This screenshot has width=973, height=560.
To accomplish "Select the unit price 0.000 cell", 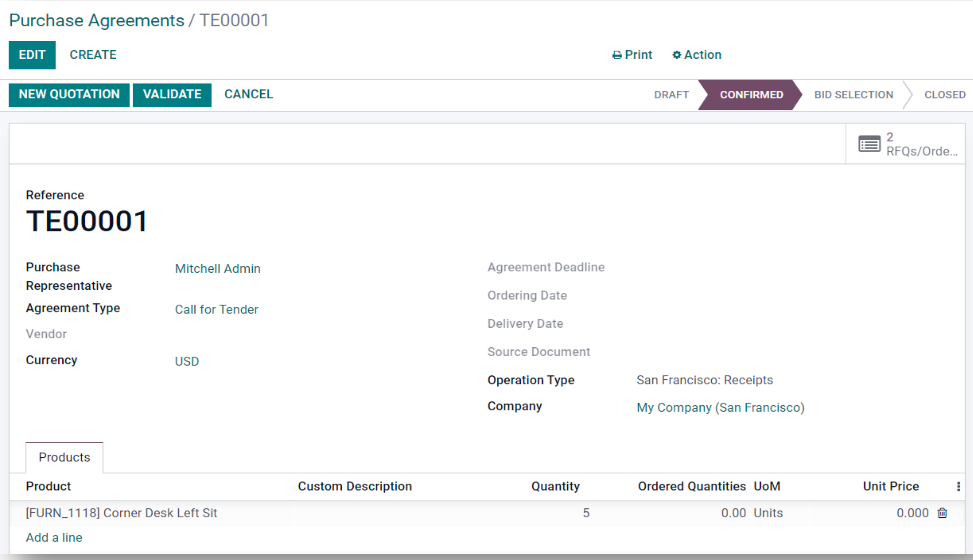I will pyautogui.click(x=912, y=513).
